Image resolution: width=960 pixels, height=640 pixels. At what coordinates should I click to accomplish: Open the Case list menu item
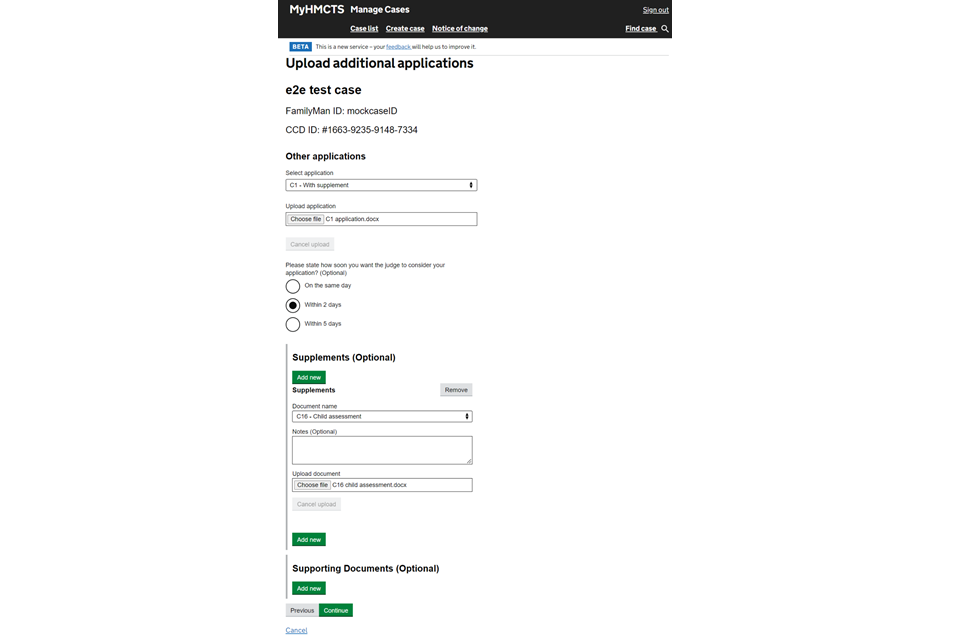pos(364,29)
